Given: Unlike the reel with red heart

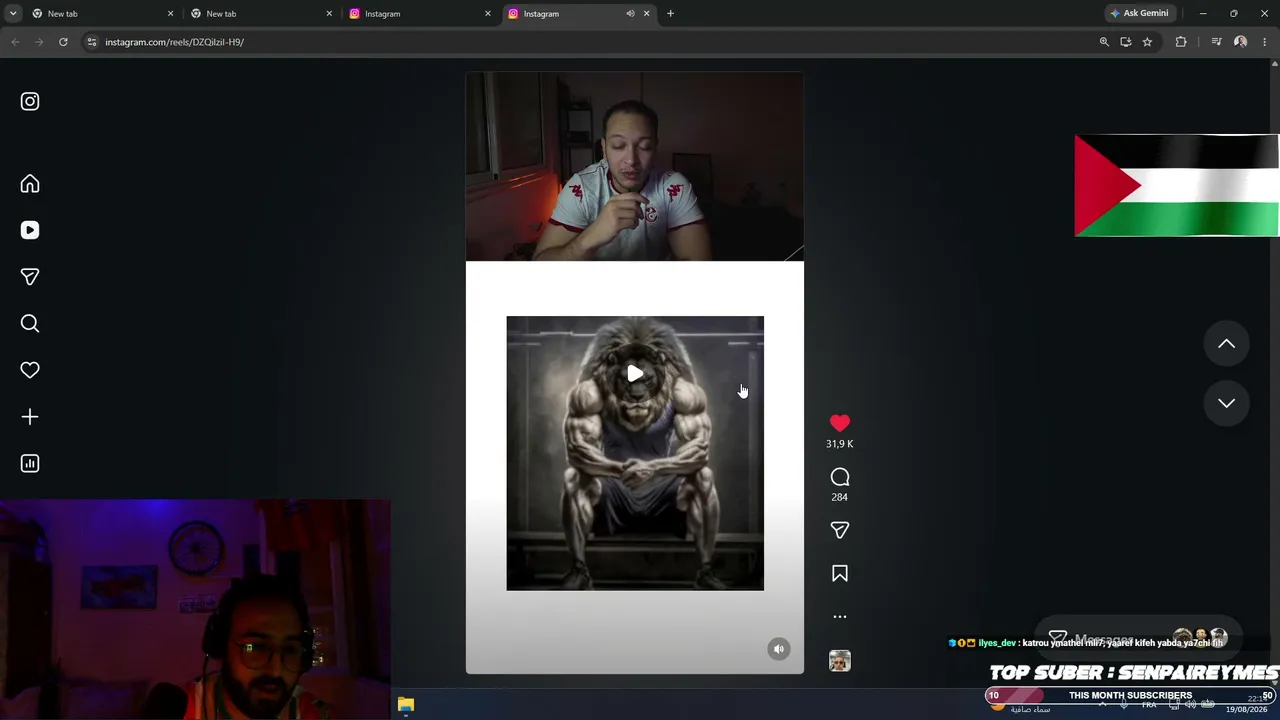Looking at the screenshot, I should click(x=840, y=424).
